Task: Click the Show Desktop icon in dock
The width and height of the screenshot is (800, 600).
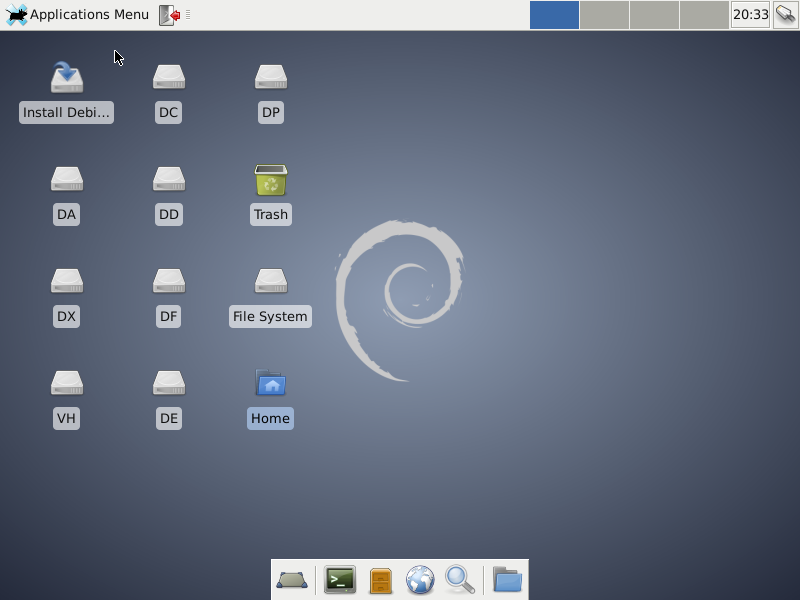Action: [x=292, y=580]
